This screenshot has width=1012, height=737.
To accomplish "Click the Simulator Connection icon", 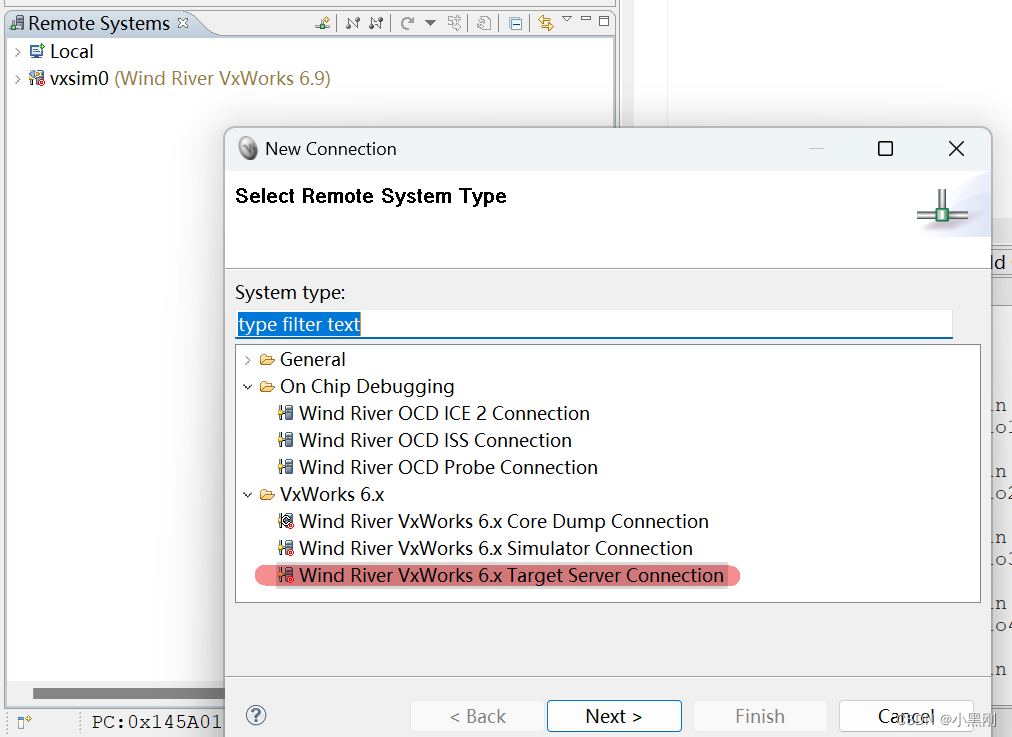I will click(286, 548).
